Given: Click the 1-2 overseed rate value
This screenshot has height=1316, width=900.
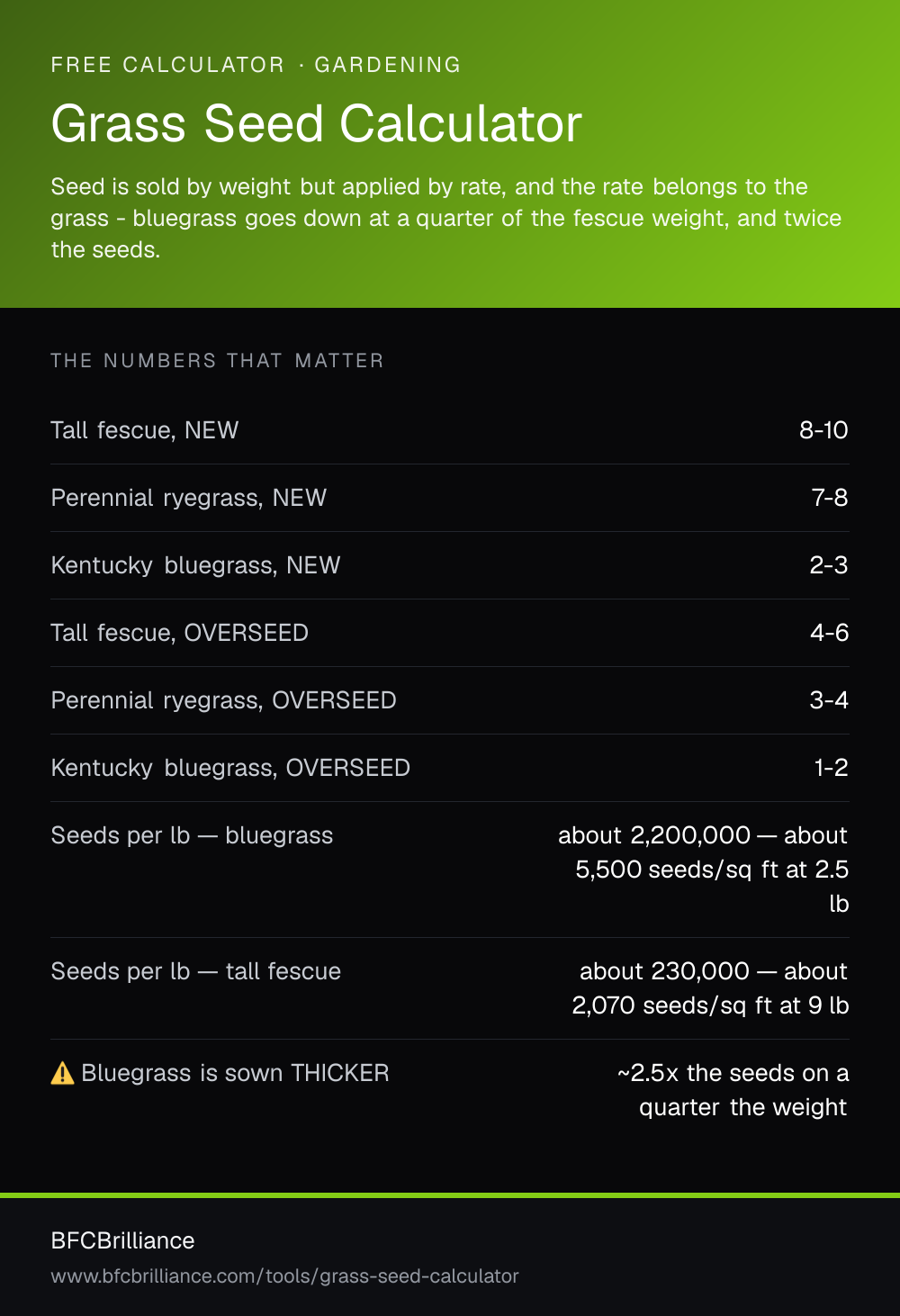Looking at the screenshot, I should [831, 768].
